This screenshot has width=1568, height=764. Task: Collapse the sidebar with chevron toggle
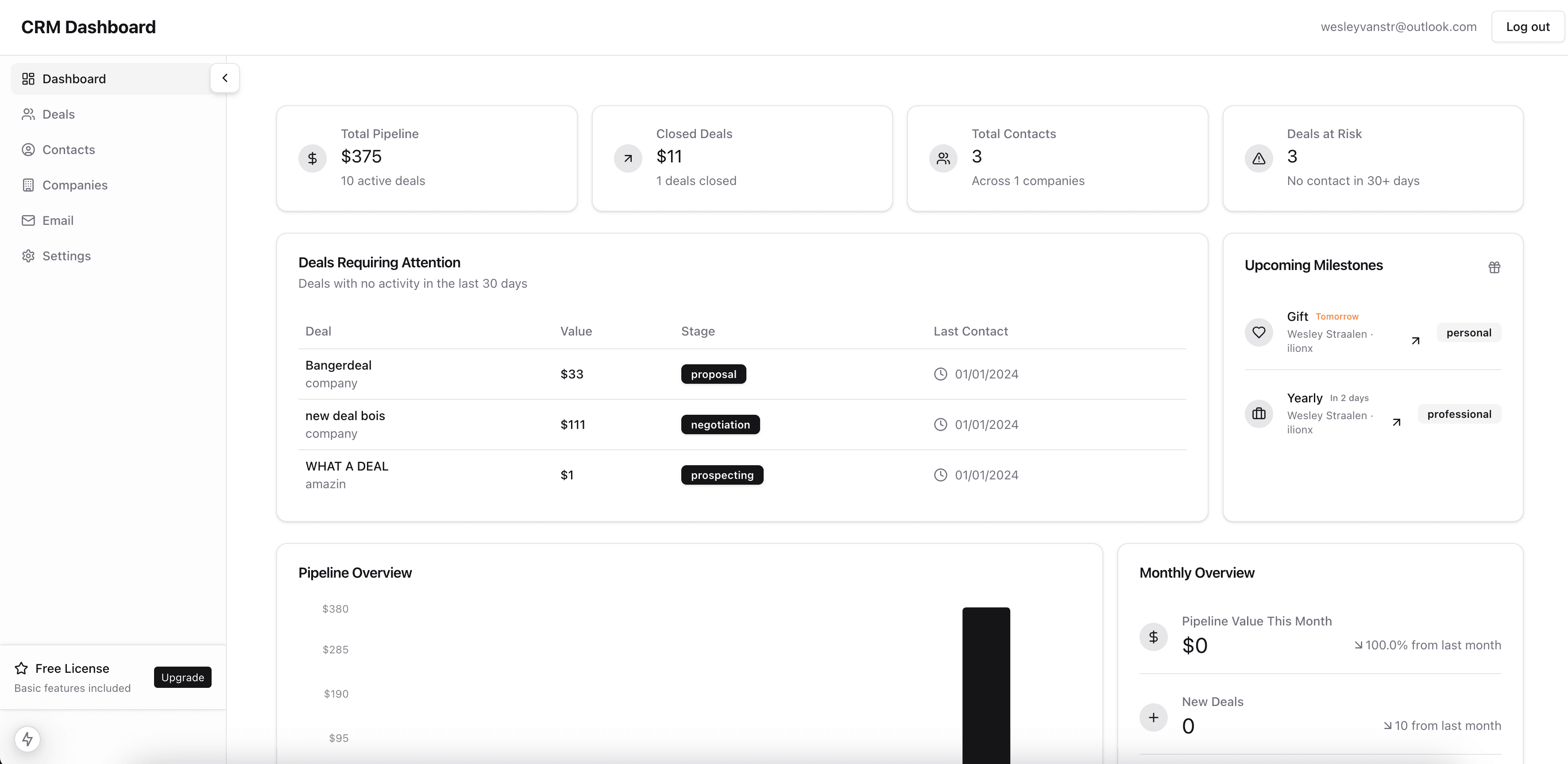[224, 78]
